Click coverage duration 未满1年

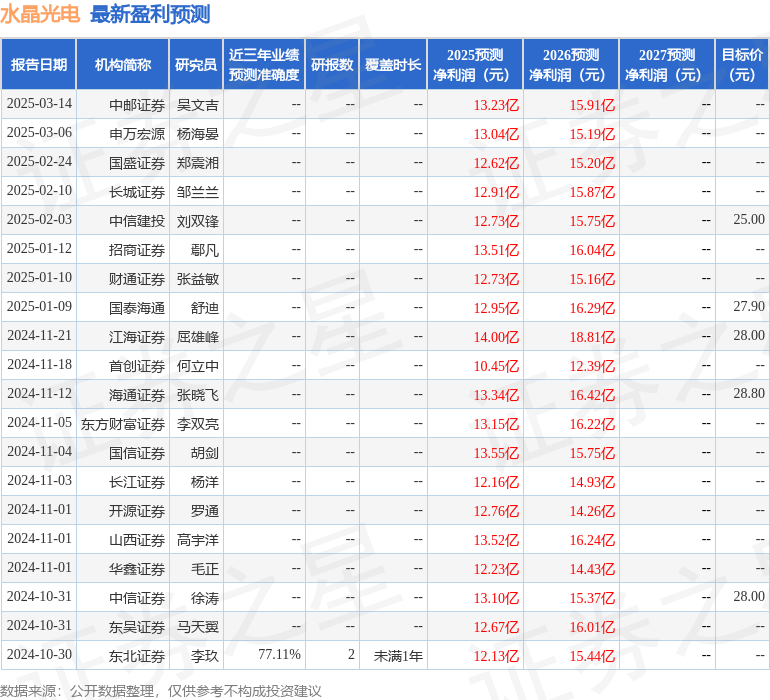tap(398, 656)
